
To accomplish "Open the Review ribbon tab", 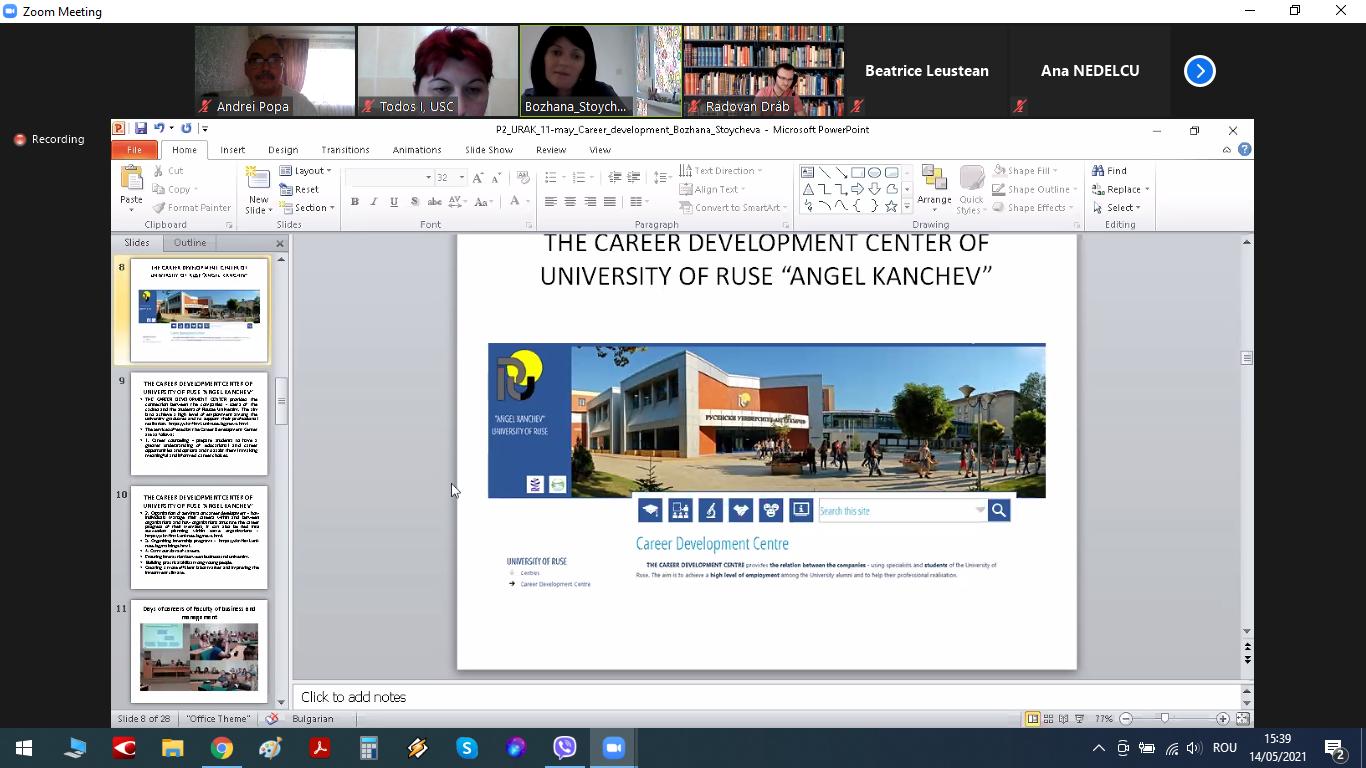I will (551, 150).
